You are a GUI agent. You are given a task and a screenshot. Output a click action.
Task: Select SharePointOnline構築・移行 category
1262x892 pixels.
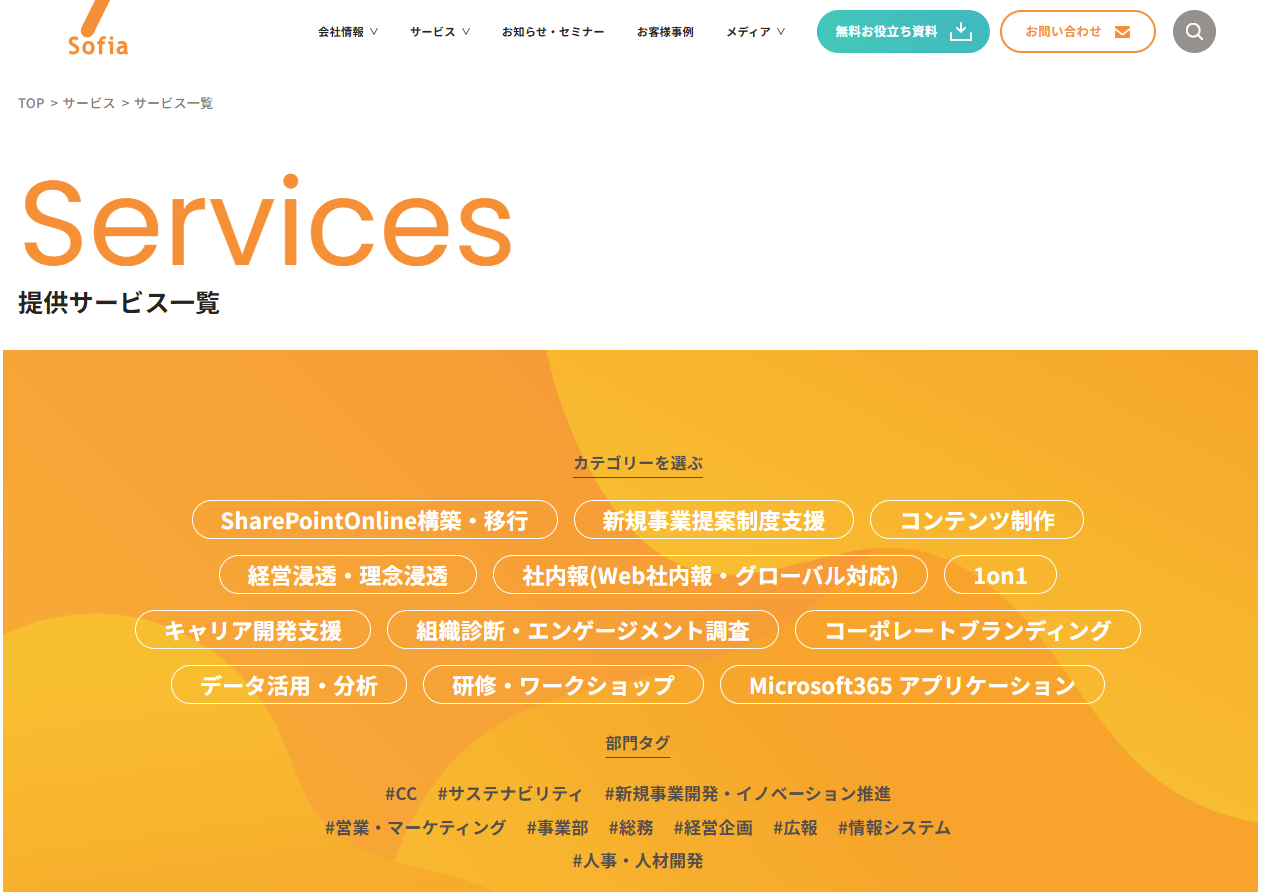[375, 520]
